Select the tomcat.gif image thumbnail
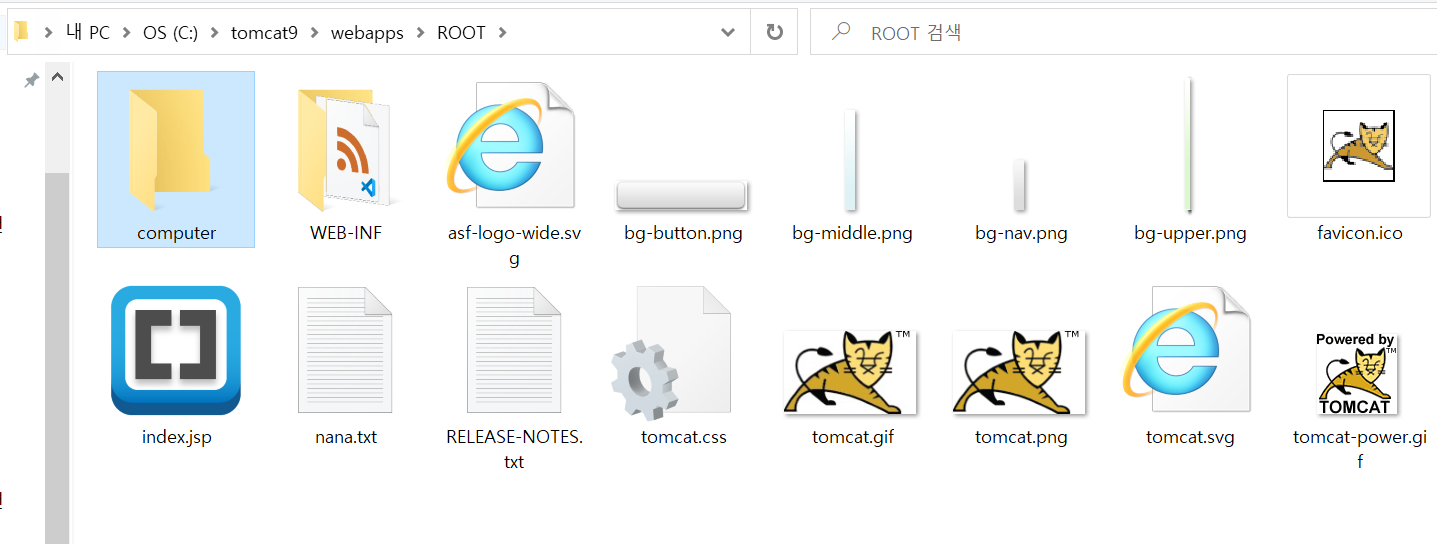 click(x=850, y=371)
